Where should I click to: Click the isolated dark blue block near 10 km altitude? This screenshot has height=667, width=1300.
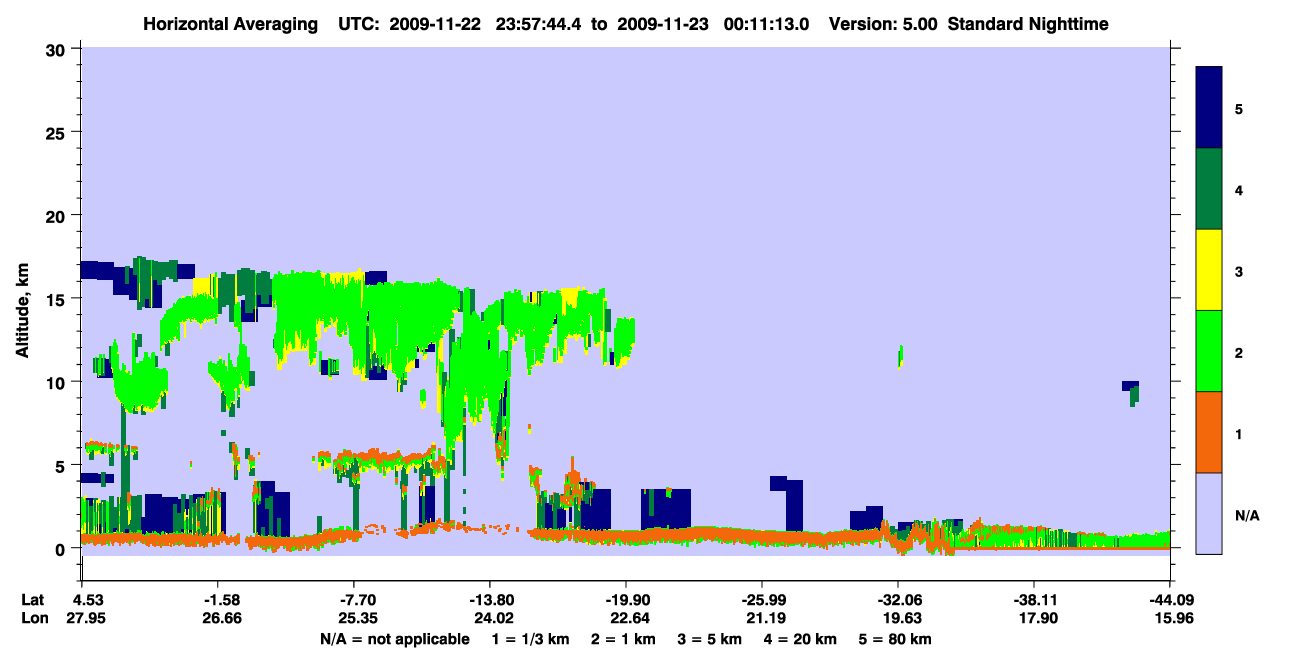[x=1130, y=386]
